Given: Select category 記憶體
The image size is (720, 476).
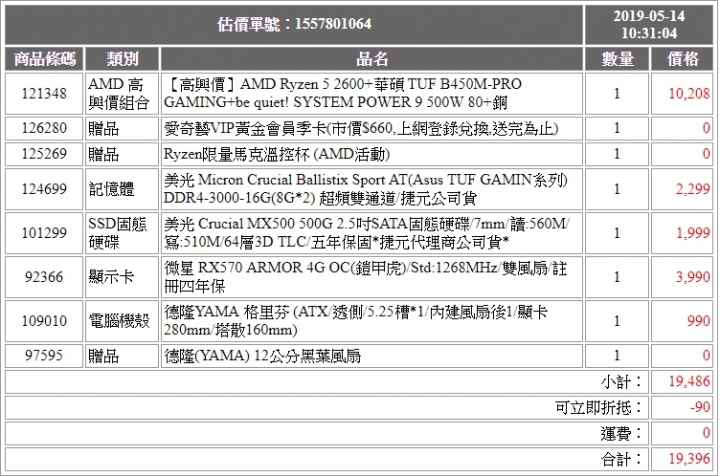Looking at the screenshot, I should tap(111, 189).
